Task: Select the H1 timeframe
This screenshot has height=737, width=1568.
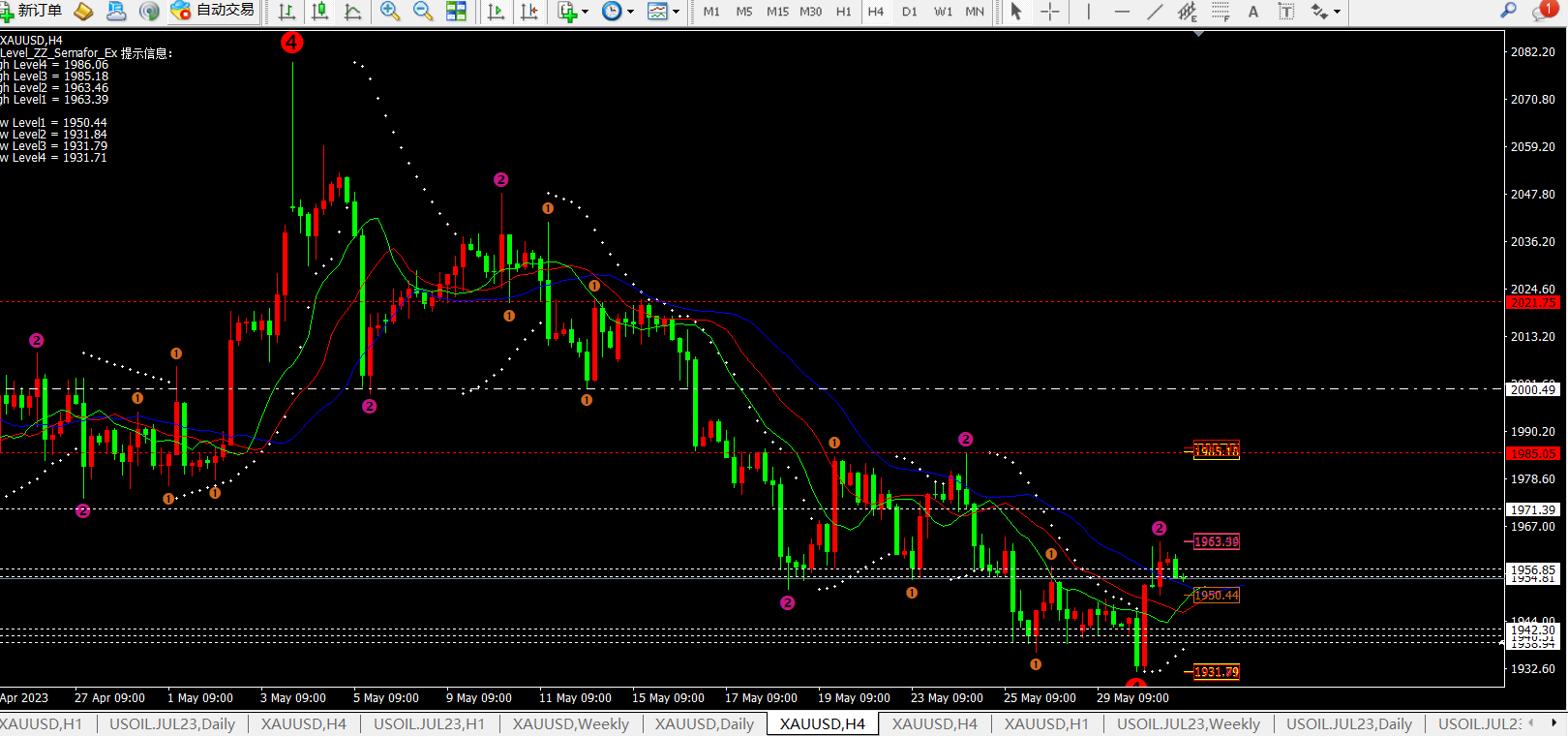Action: [x=844, y=12]
